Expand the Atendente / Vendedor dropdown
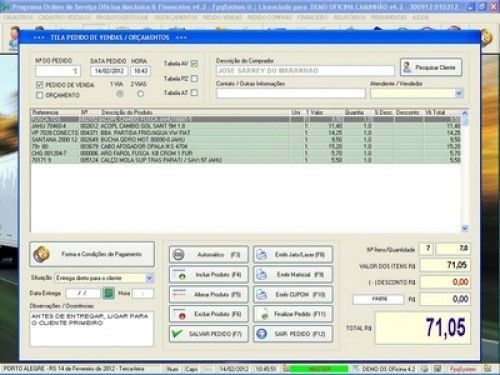The height and width of the screenshot is (375, 500). pos(459,93)
